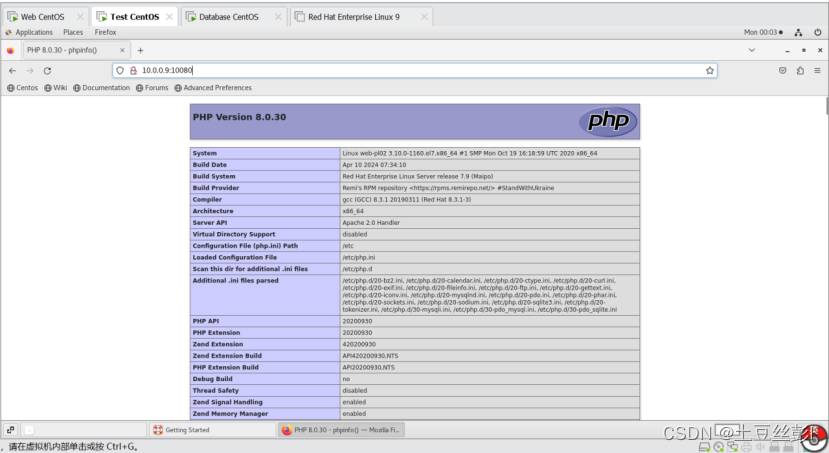Image resolution: width=829 pixels, height=453 pixels.
Task: Go forward with the forward arrow
Action: point(30,71)
